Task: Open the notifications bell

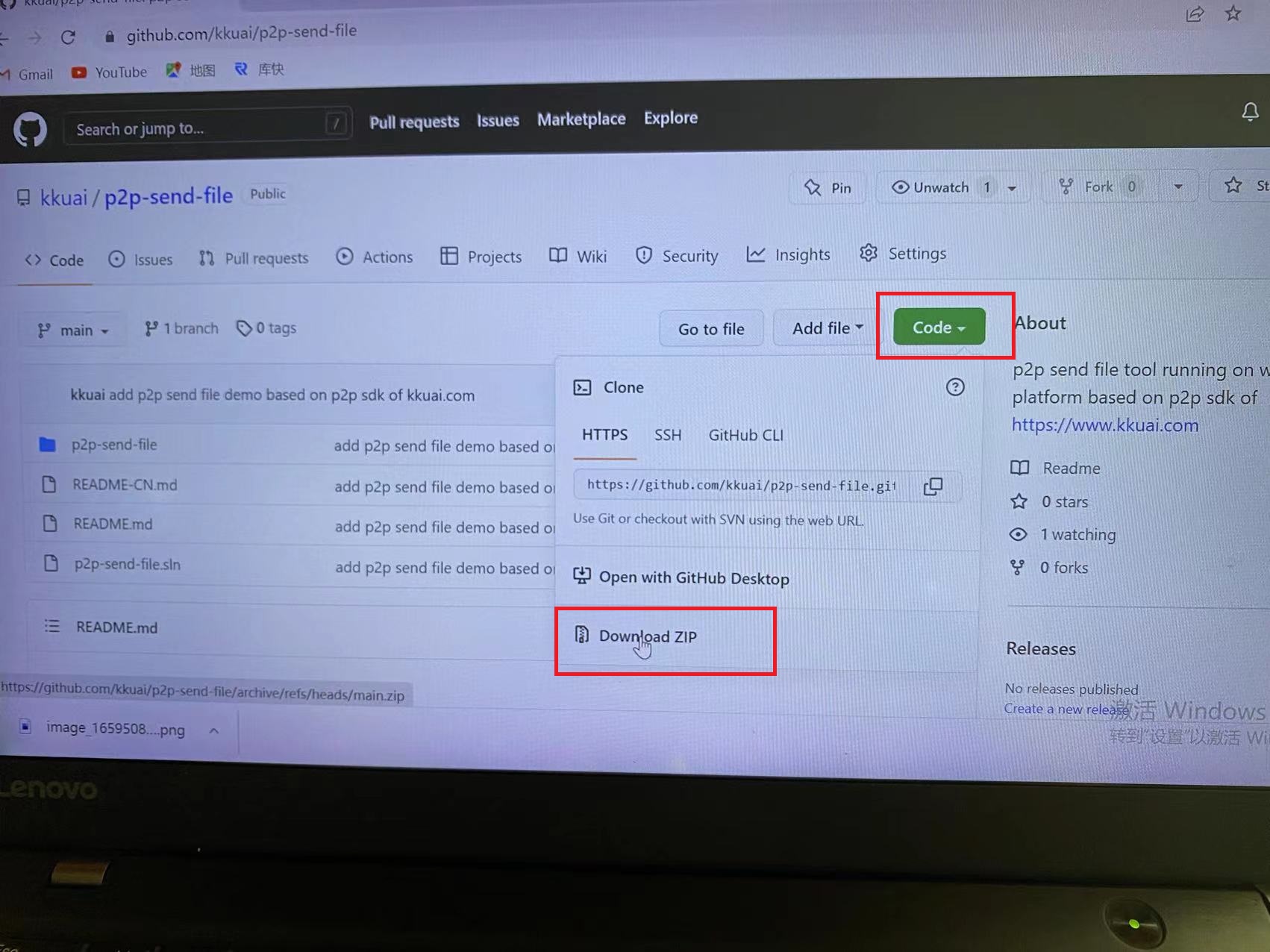Action: pyautogui.click(x=1250, y=112)
